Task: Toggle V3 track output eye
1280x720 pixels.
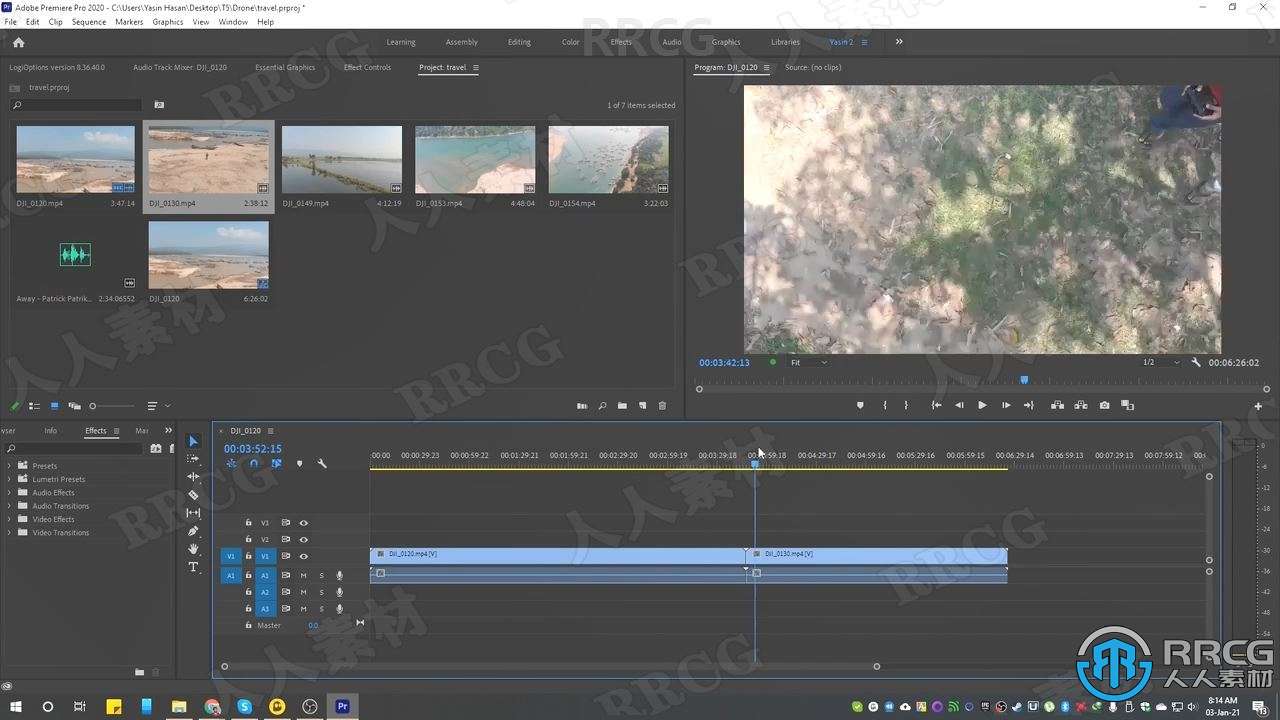Action: (x=304, y=522)
